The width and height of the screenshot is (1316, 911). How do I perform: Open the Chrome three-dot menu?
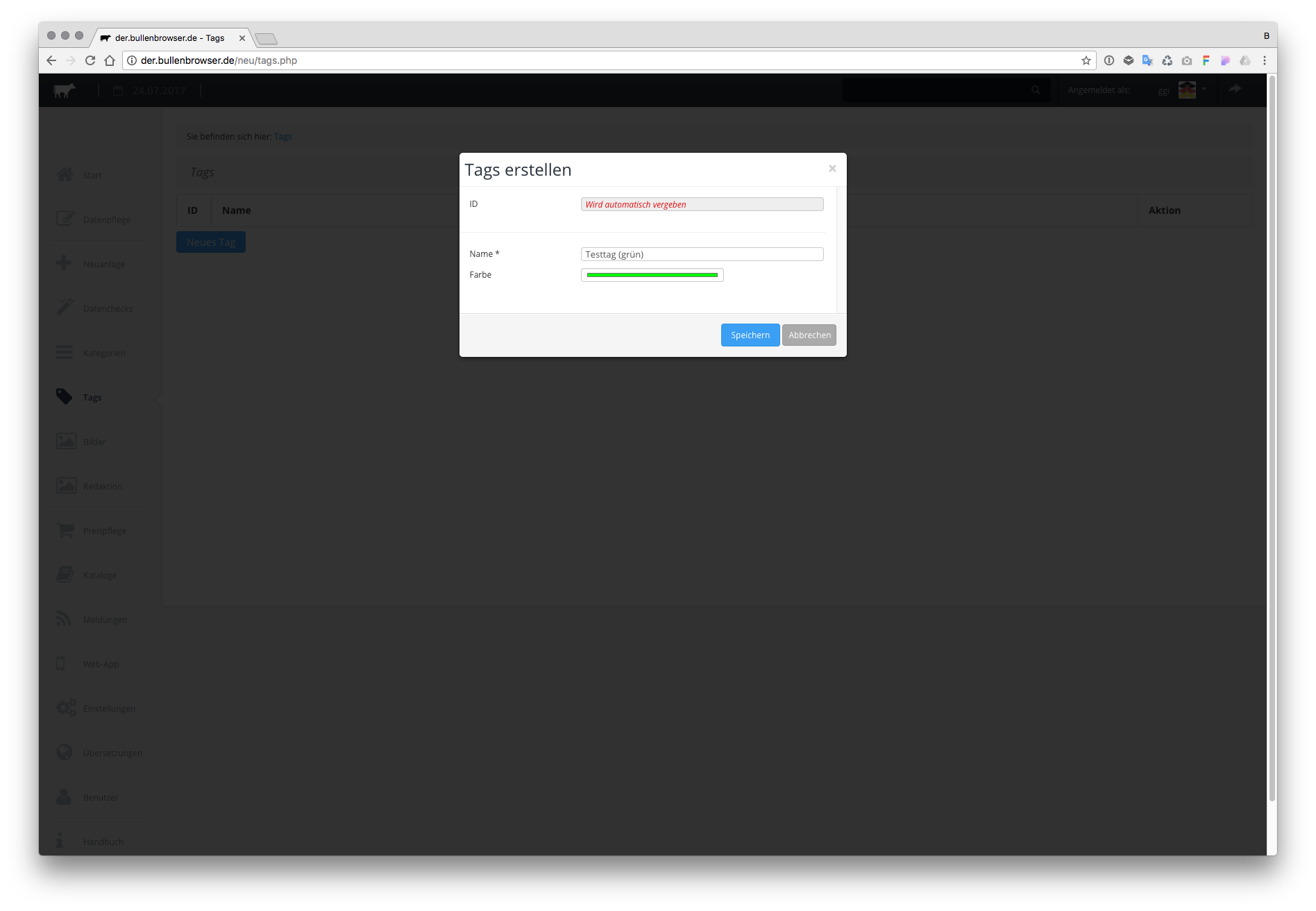click(x=1264, y=60)
